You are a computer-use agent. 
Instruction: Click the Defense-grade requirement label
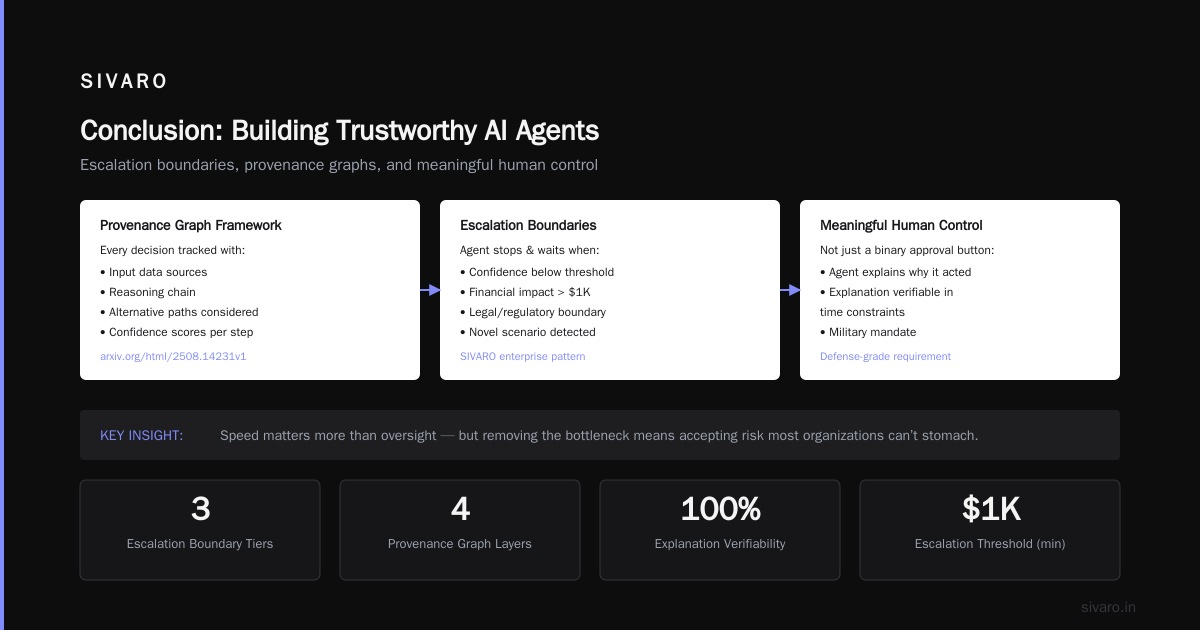(x=885, y=356)
